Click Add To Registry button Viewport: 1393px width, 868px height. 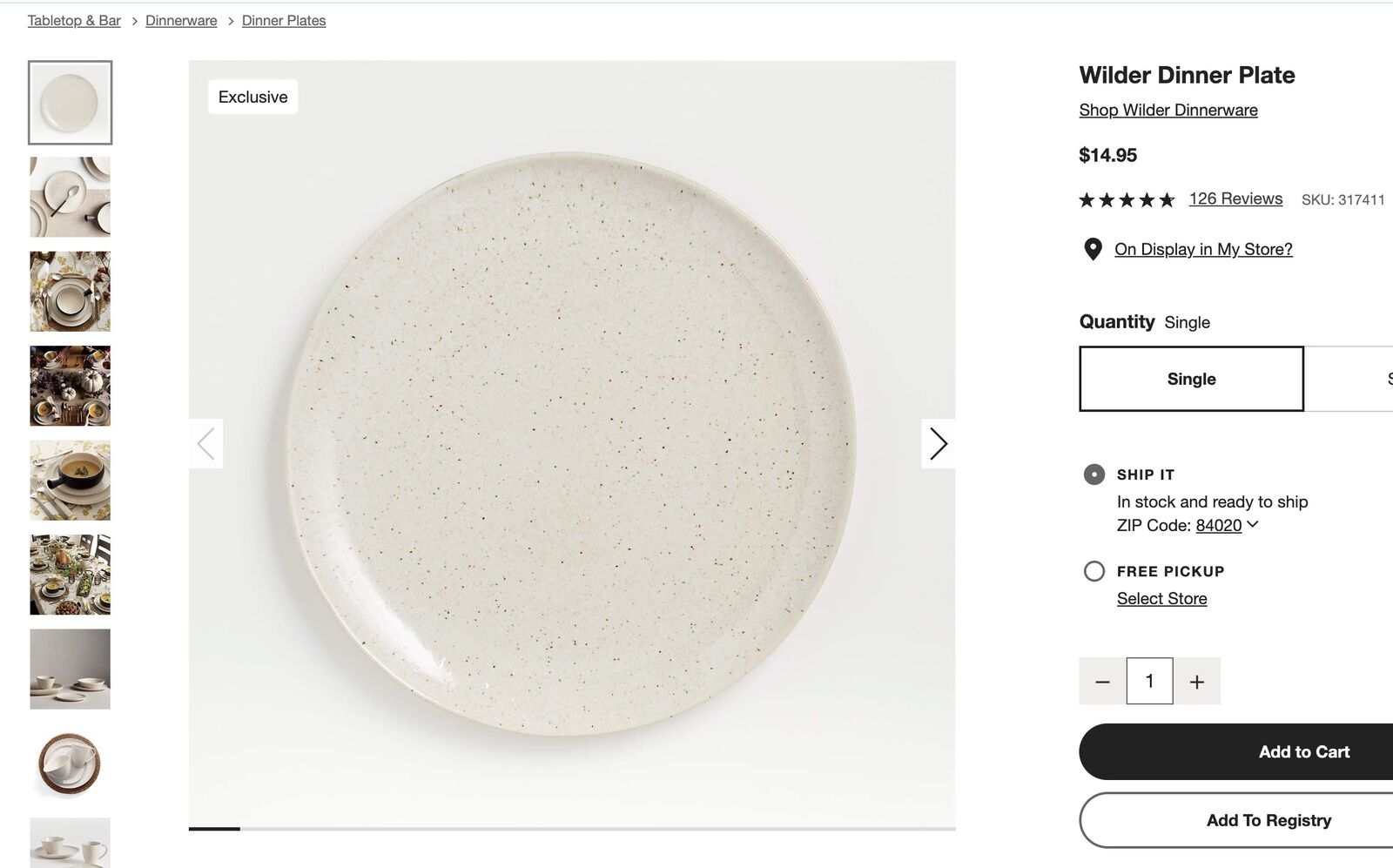[1269, 820]
